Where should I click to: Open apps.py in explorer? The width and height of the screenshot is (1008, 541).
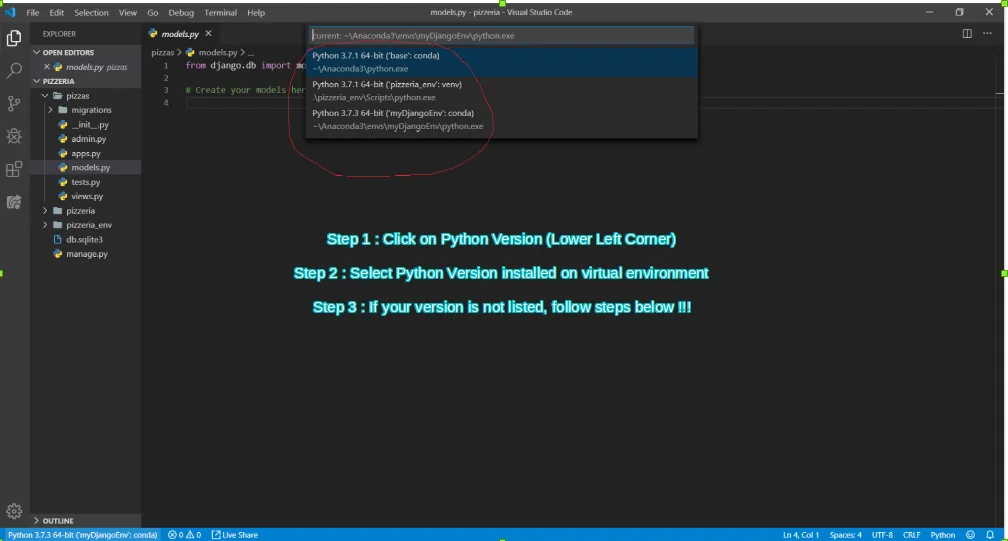click(x=86, y=154)
